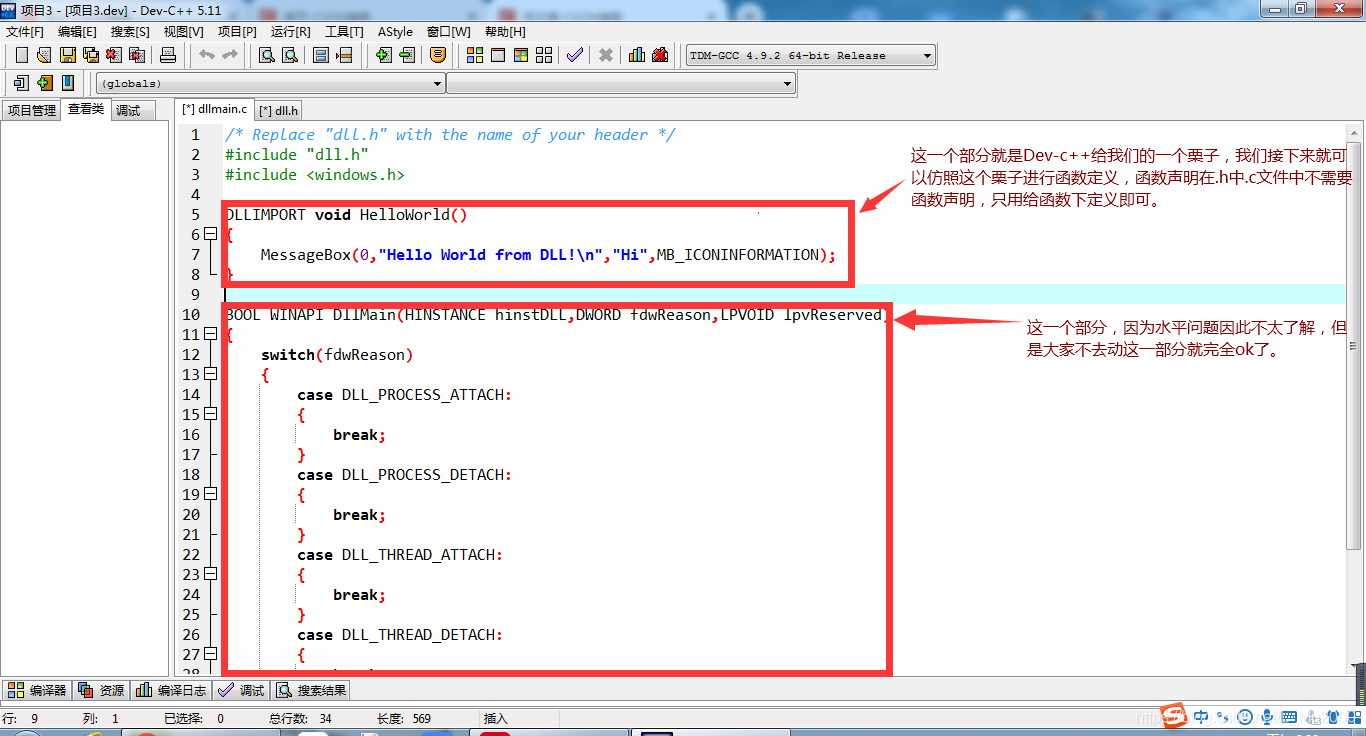The width and height of the screenshot is (1366, 736).
Task: Collapse the fold marker at line 23
Action: 210,574
